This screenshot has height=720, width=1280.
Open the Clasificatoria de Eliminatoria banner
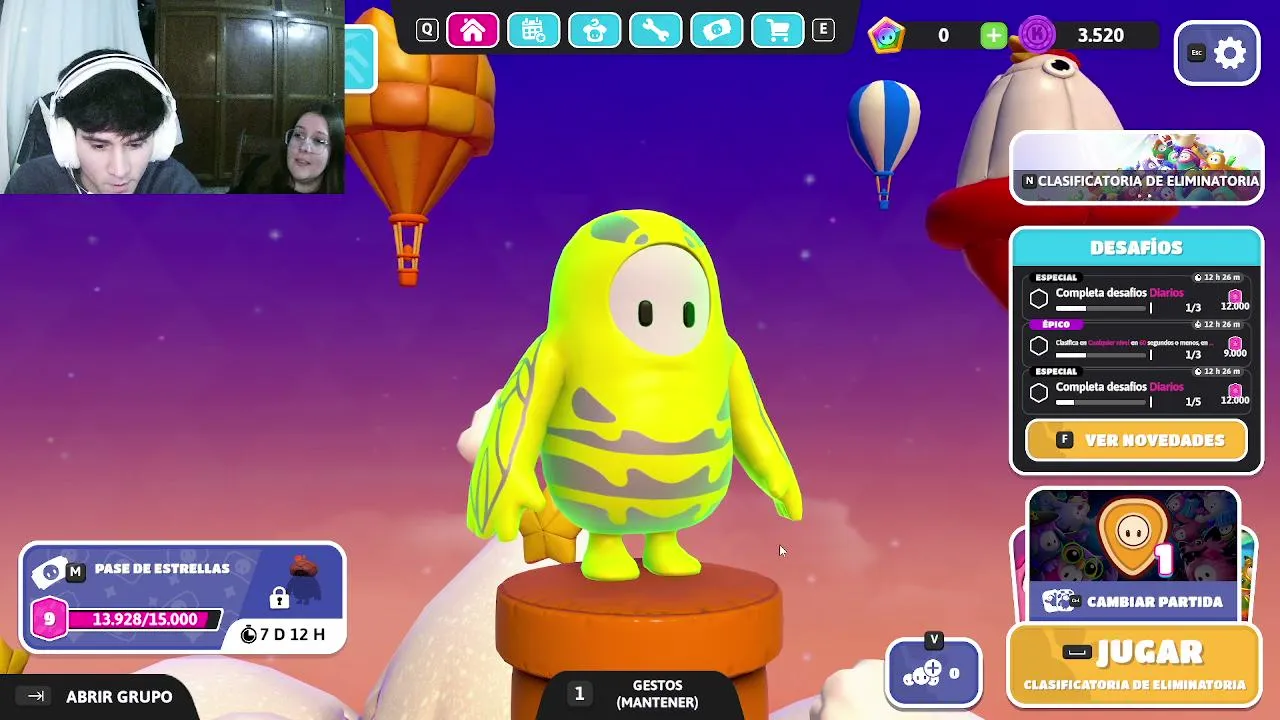(1137, 168)
